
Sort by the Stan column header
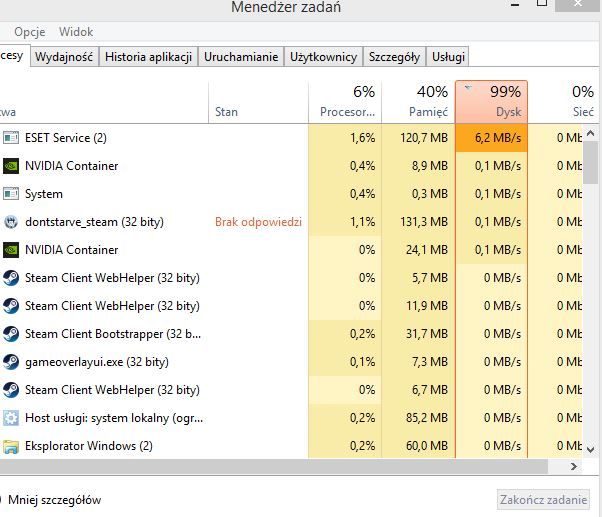click(258, 102)
